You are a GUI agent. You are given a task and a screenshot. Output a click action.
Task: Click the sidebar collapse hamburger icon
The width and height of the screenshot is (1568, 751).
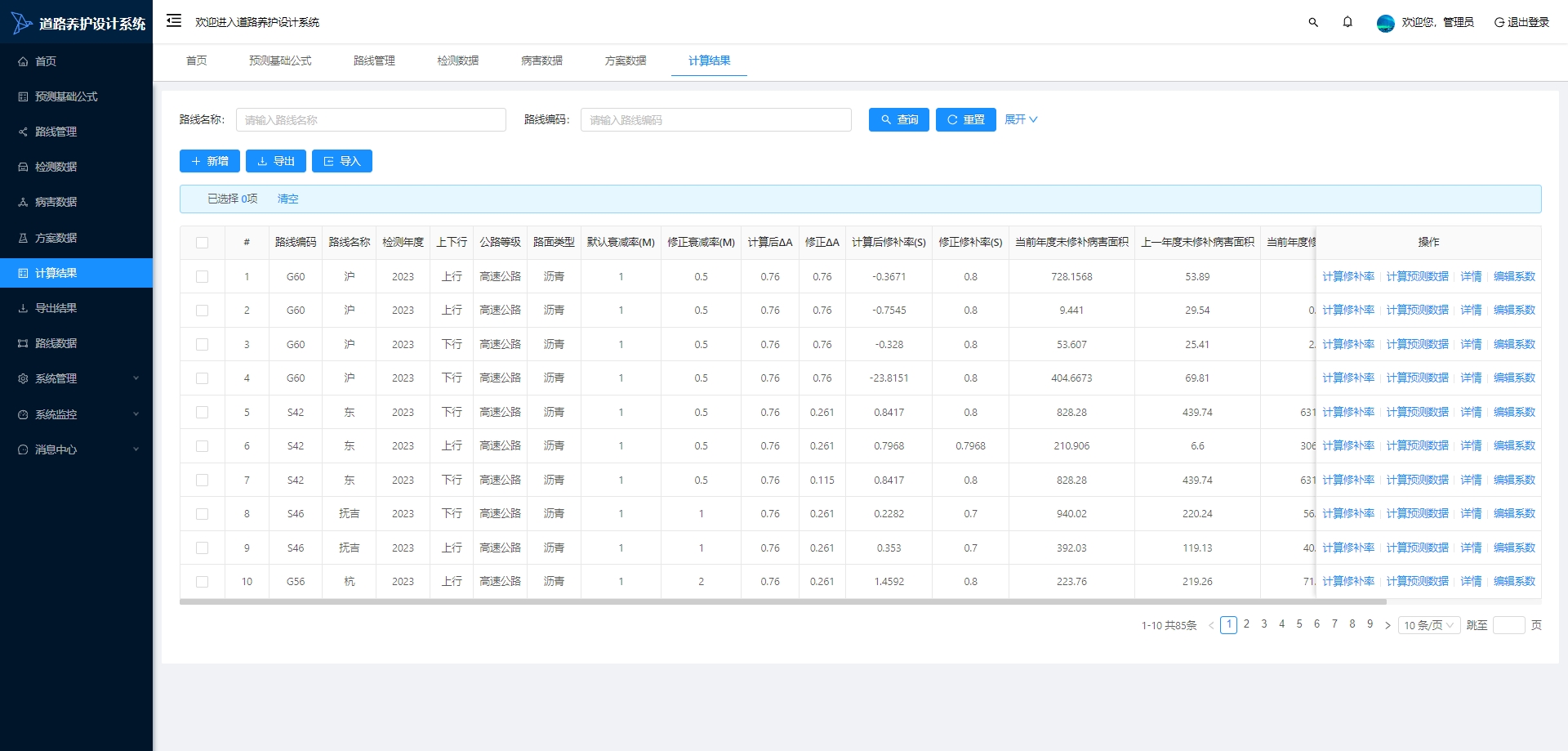(x=174, y=20)
